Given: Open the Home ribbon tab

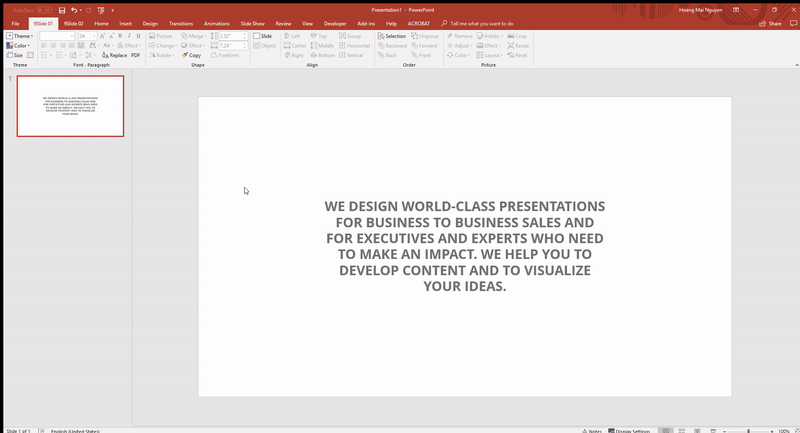Looking at the screenshot, I should point(101,23).
